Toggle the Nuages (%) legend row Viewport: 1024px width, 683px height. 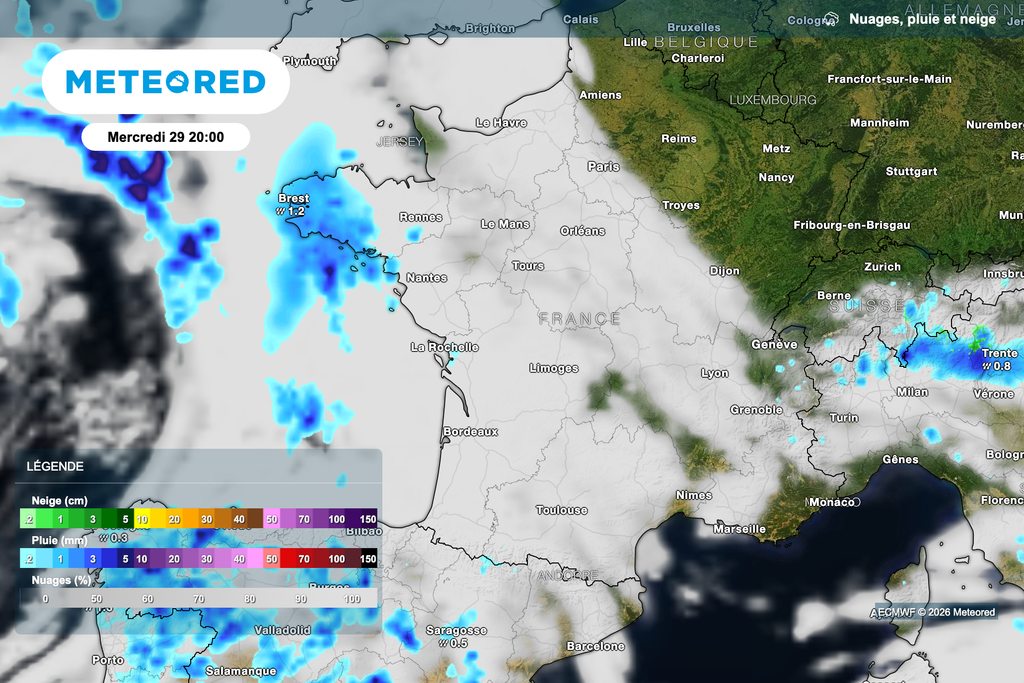click(x=60, y=578)
